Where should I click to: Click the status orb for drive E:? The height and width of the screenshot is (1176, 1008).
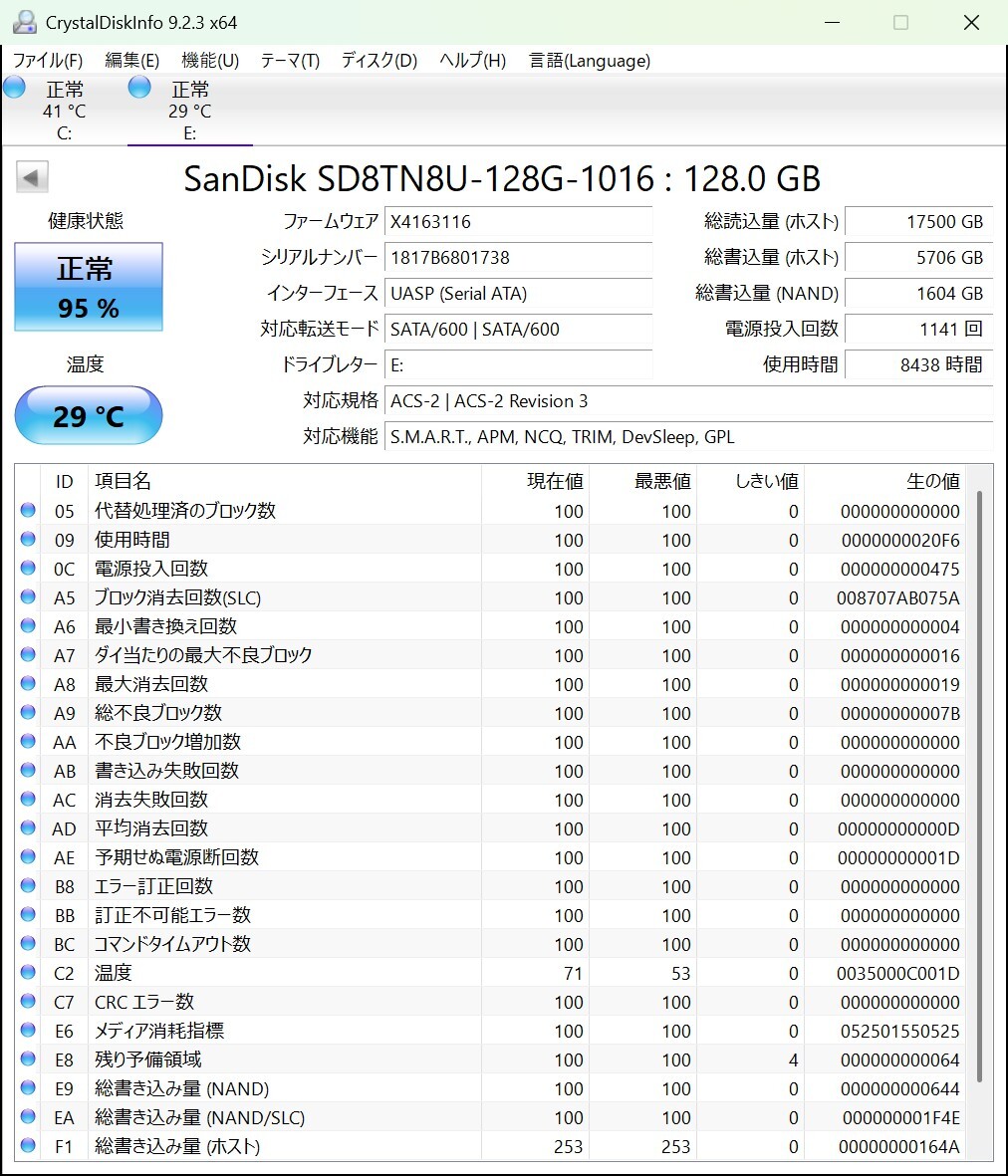point(139,88)
